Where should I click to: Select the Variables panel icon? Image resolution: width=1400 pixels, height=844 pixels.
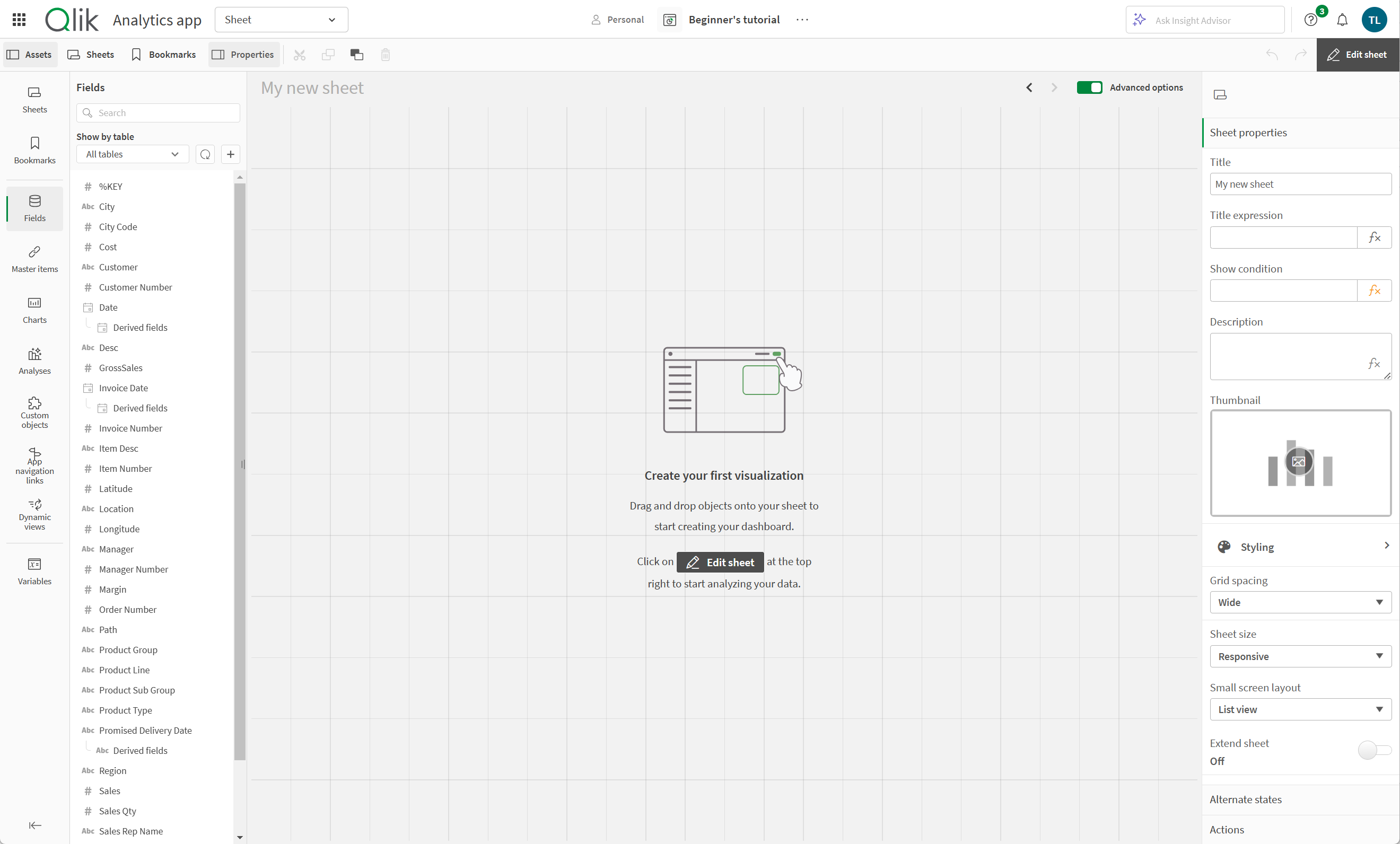(x=34, y=565)
